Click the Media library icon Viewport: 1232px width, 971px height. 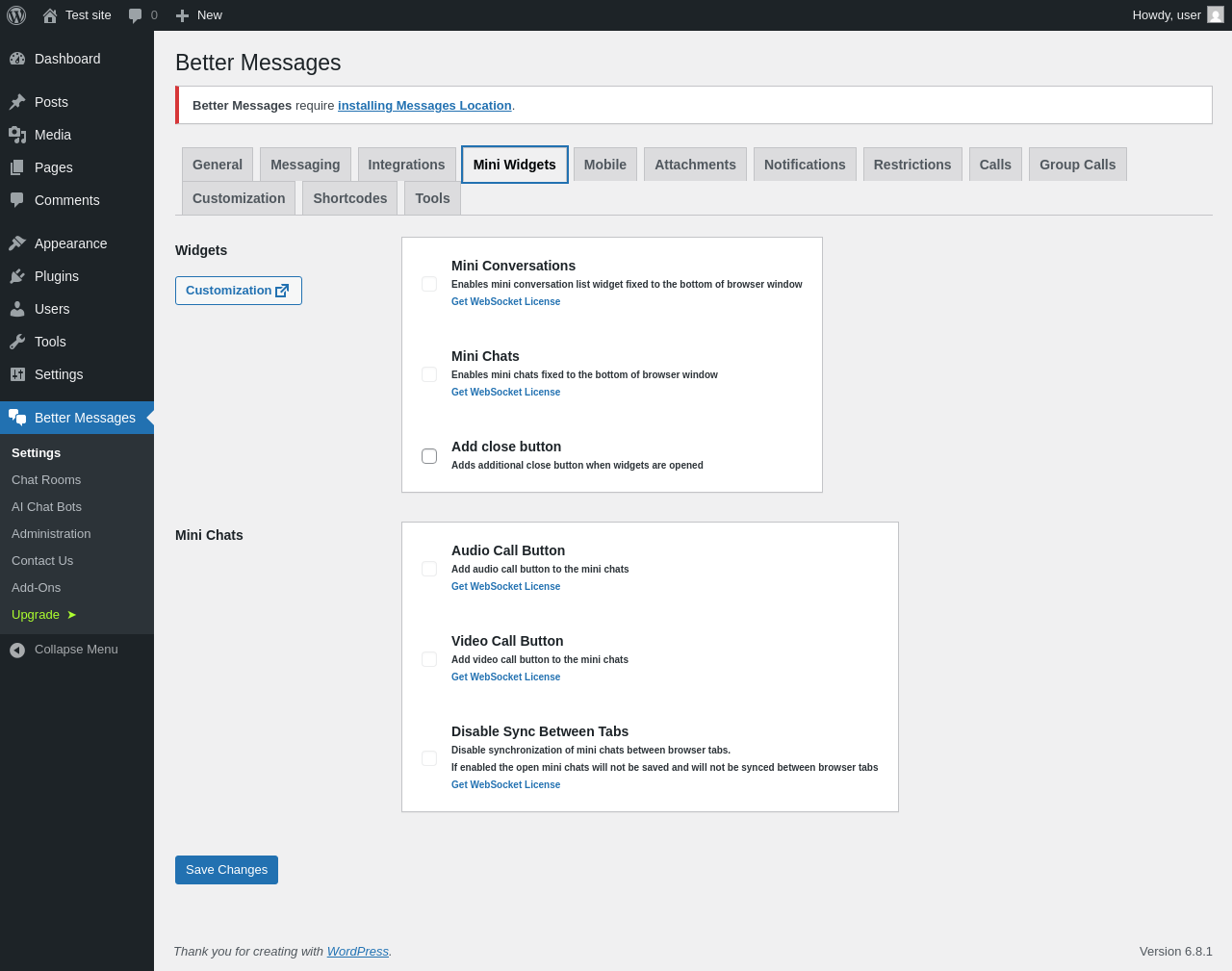pos(17,135)
